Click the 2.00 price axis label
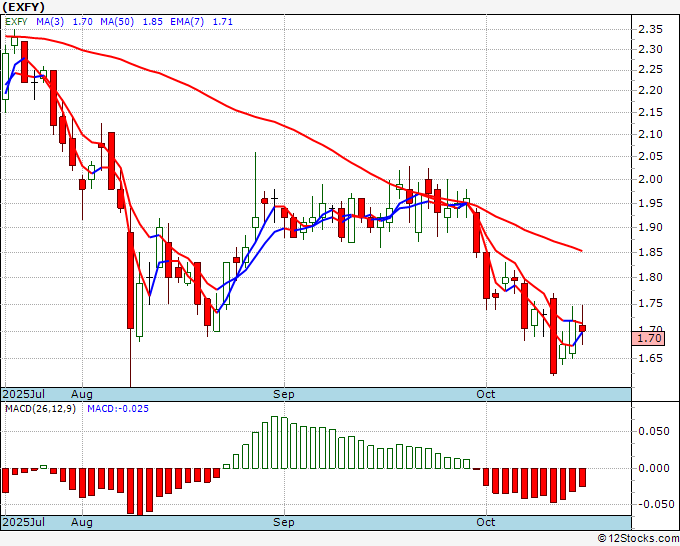This screenshot has height=546, width=680. (x=650, y=179)
